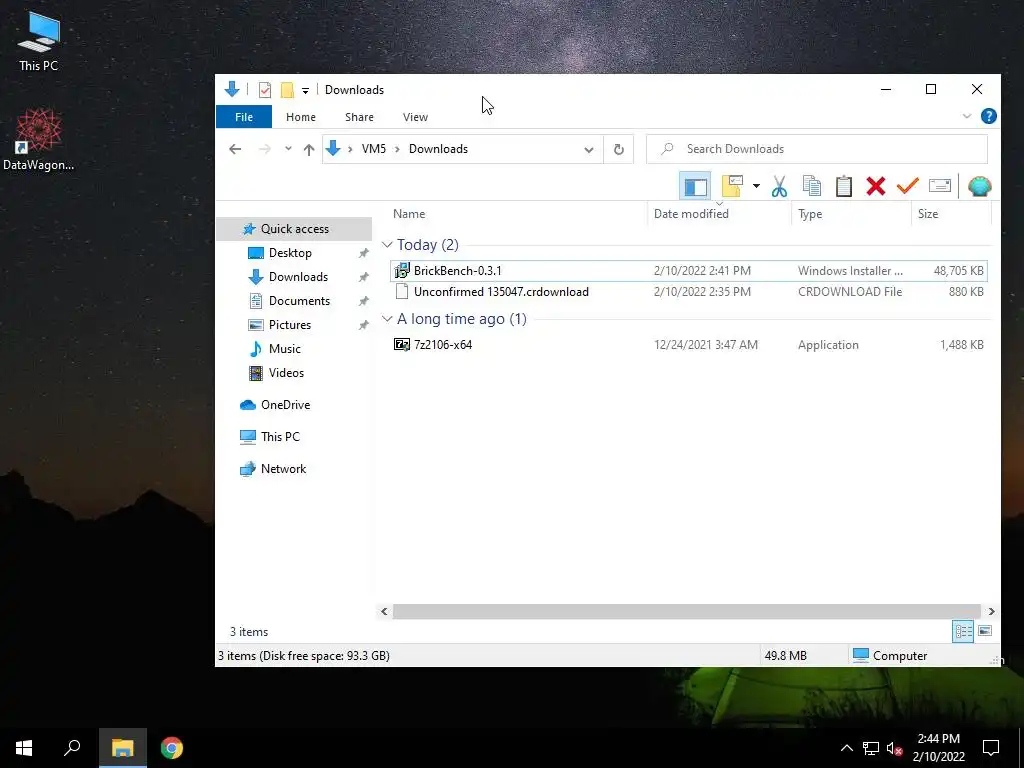Image resolution: width=1024 pixels, height=768 pixels.
Task: Delete using the red X icon
Action: pos(875,187)
